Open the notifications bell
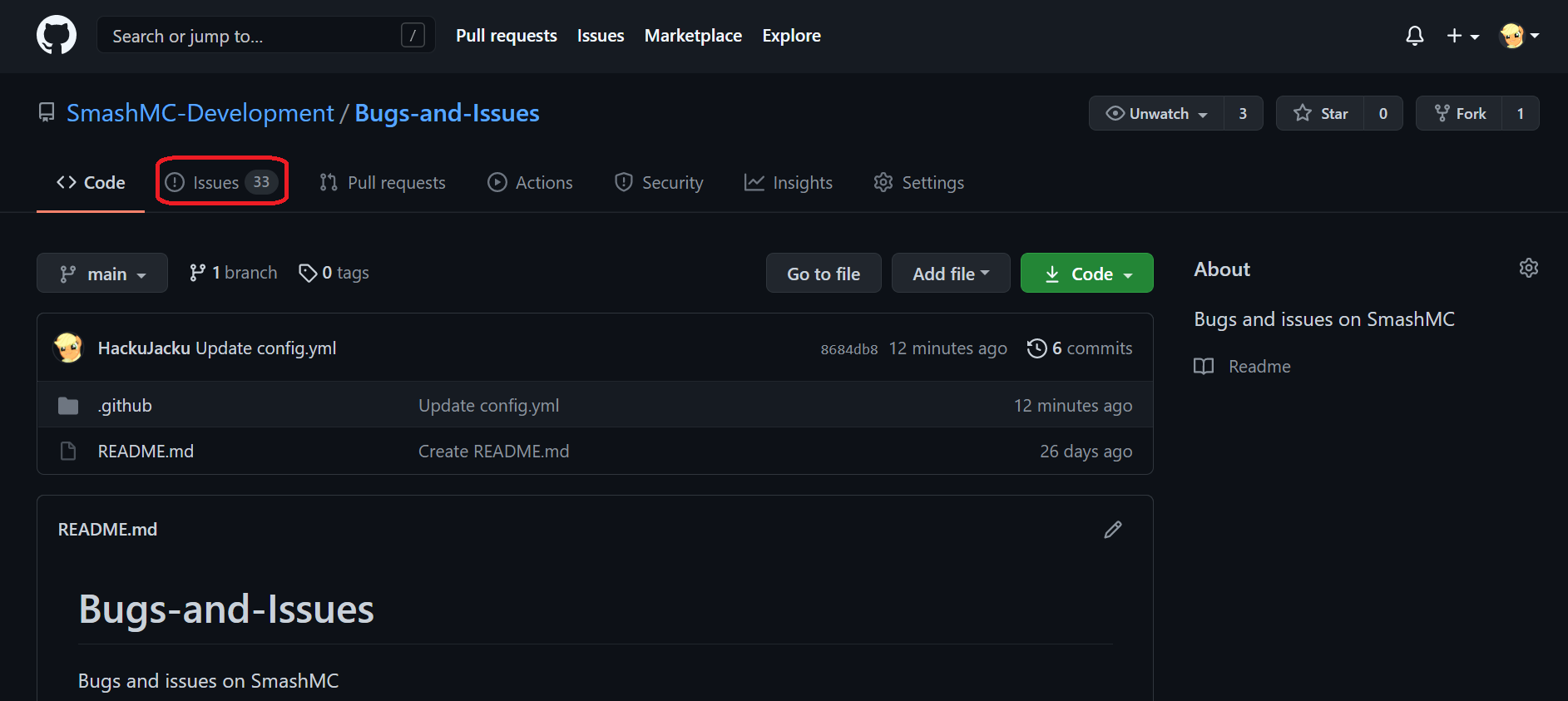Viewport: 1568px width, 701px height. (x=1414, y=36)
